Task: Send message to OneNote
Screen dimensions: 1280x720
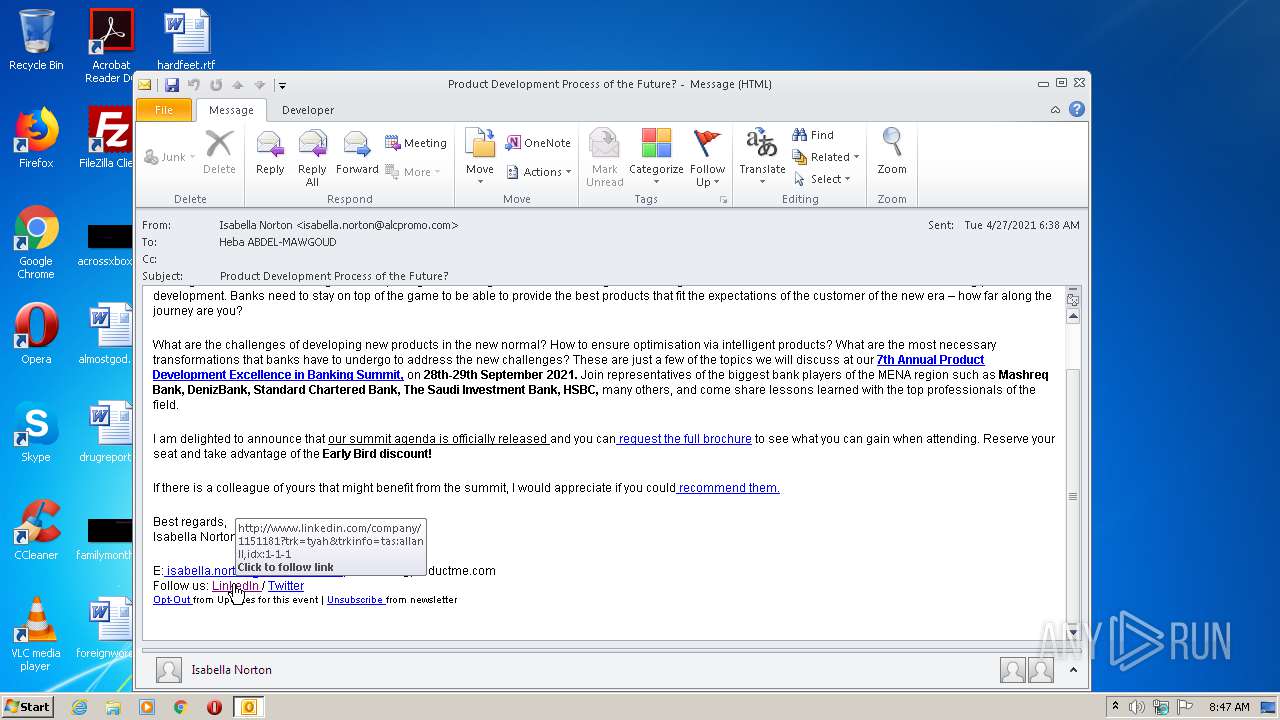Action: point(538,143)
